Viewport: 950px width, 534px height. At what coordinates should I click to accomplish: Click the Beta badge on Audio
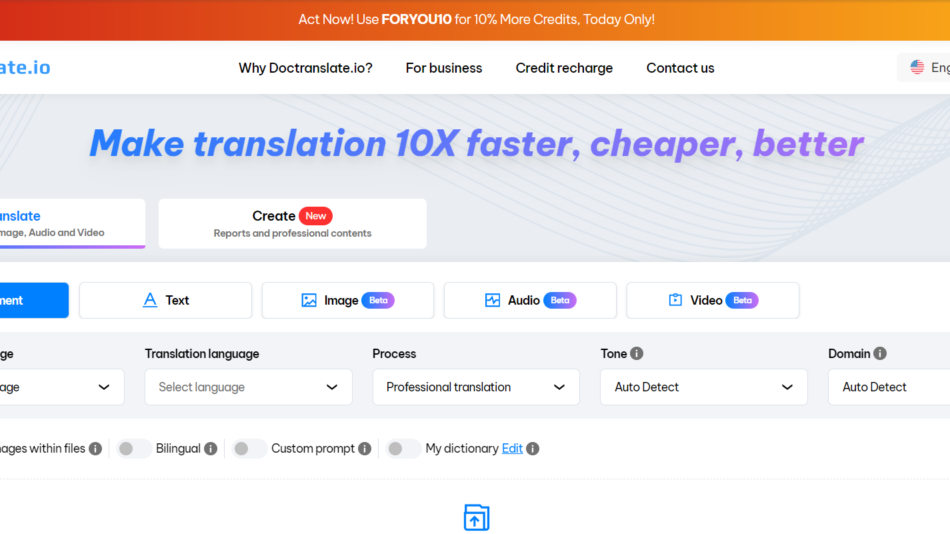pyautogui.click(x=560, y=300)
